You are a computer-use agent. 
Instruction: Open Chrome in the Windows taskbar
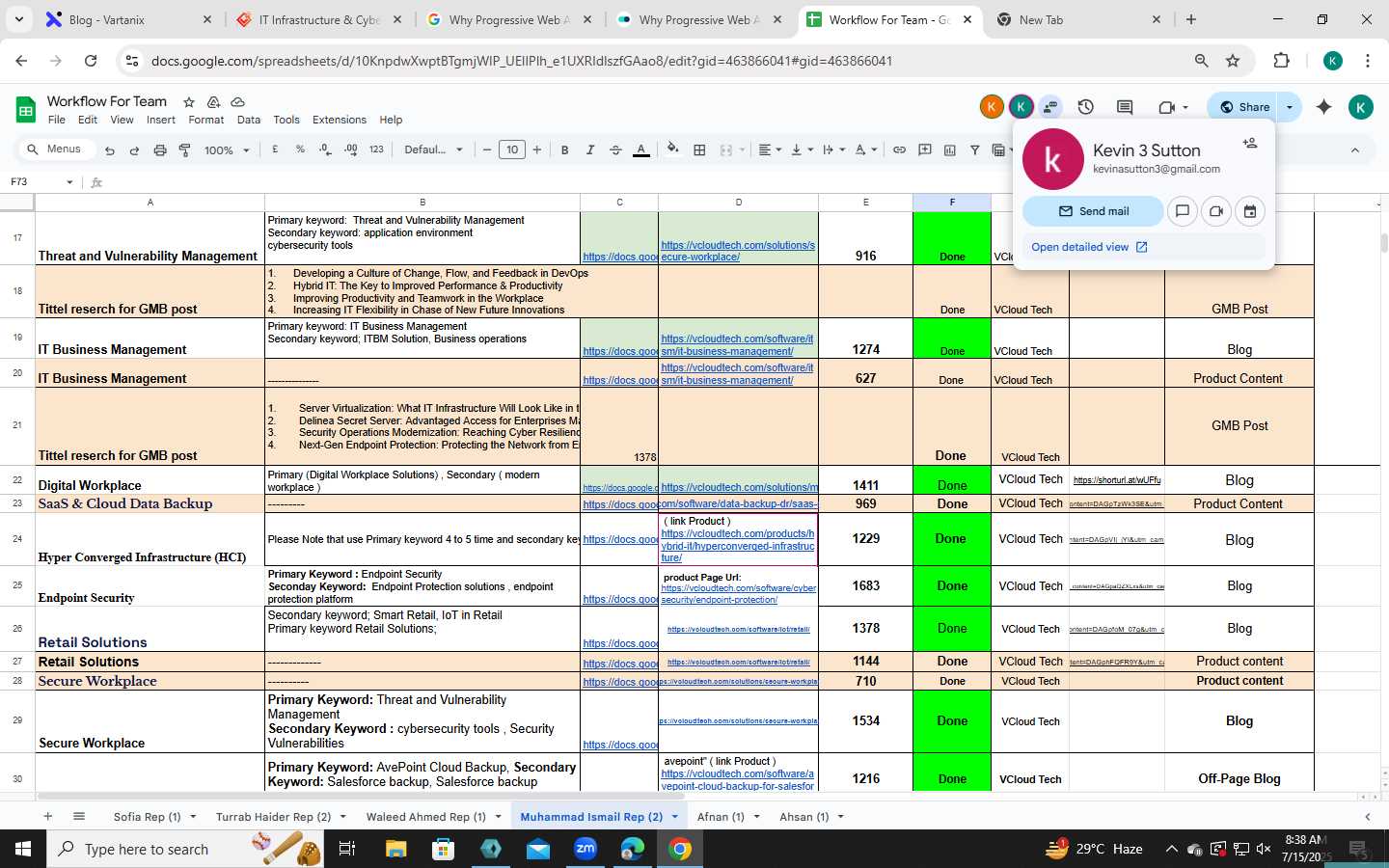tap(680, 849)
